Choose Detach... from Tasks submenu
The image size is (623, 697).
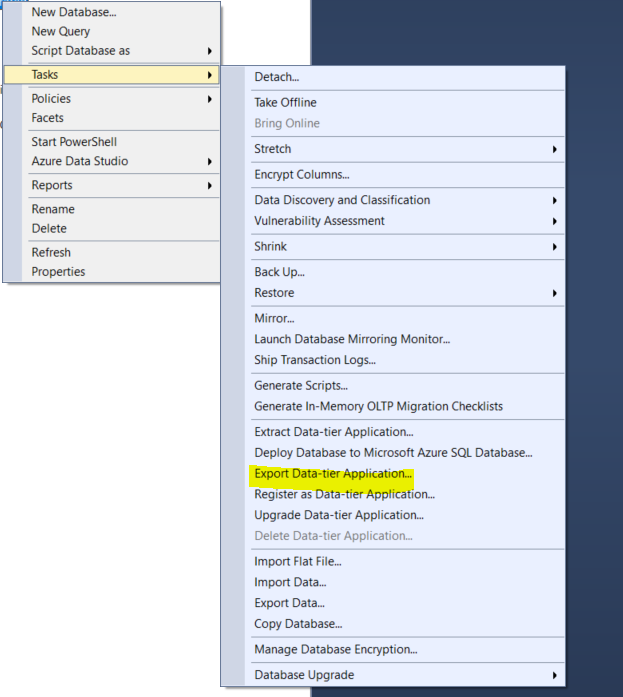click(x=393, y=77)
